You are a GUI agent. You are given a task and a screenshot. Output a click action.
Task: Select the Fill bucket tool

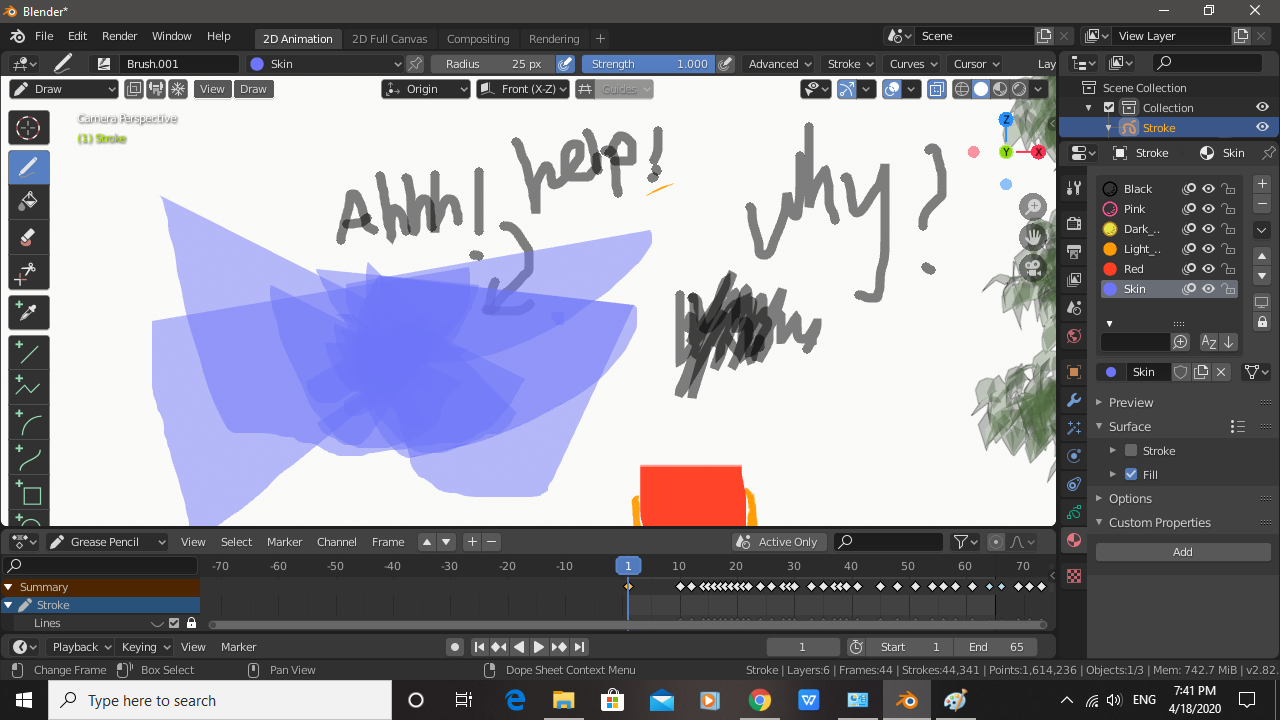(28, 201)
